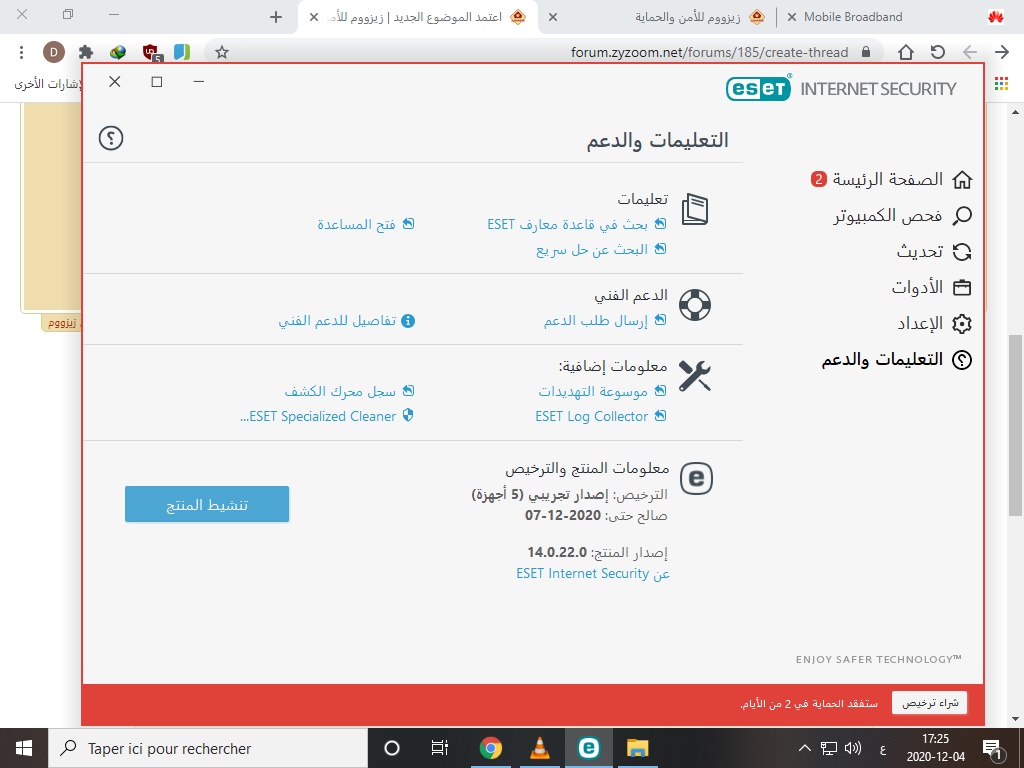
Task: Click the volume icon in system tray
Action: (853, 748)
